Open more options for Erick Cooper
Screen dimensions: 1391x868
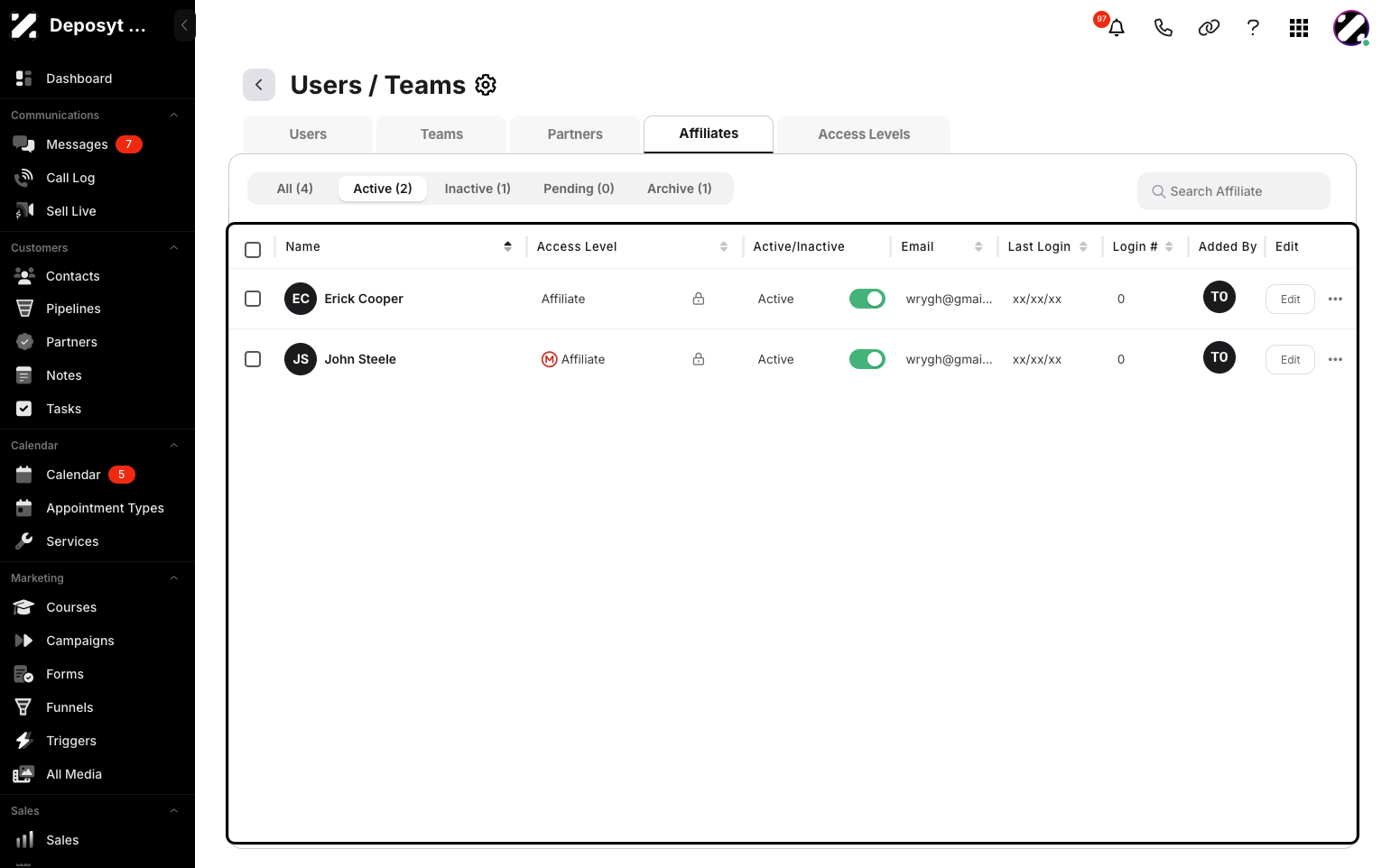click(1335, 299)
